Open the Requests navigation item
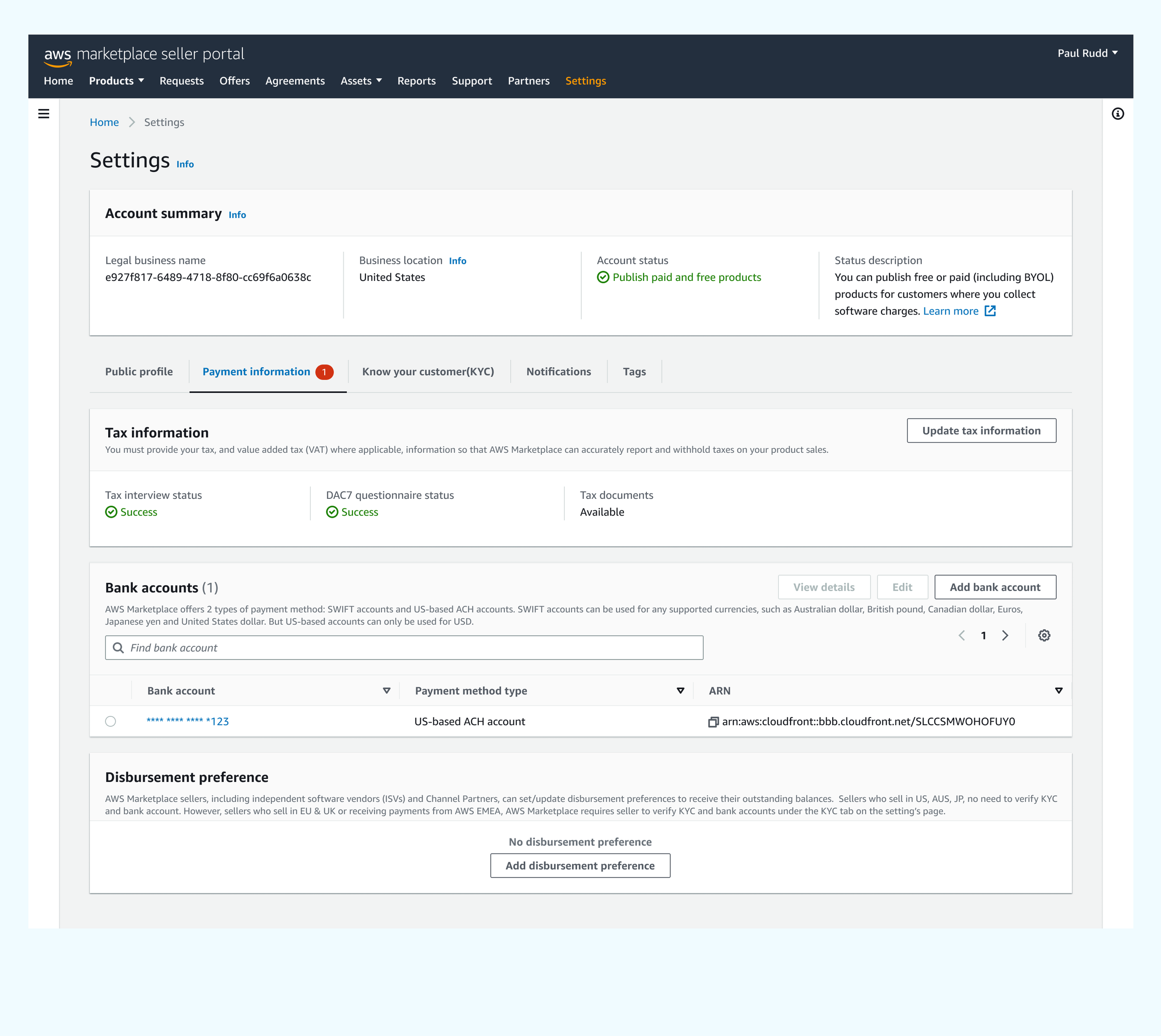Image resolution: width=1161 pixels, height=1036 pixels. (182, 81)
